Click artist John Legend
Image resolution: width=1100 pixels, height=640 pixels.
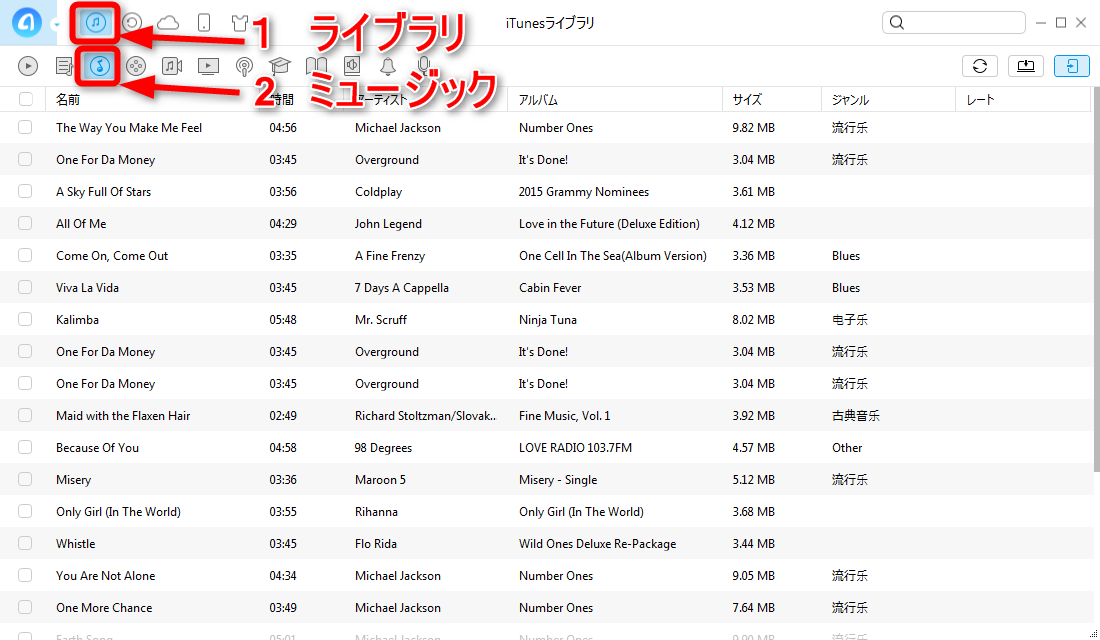coord(388,224)
